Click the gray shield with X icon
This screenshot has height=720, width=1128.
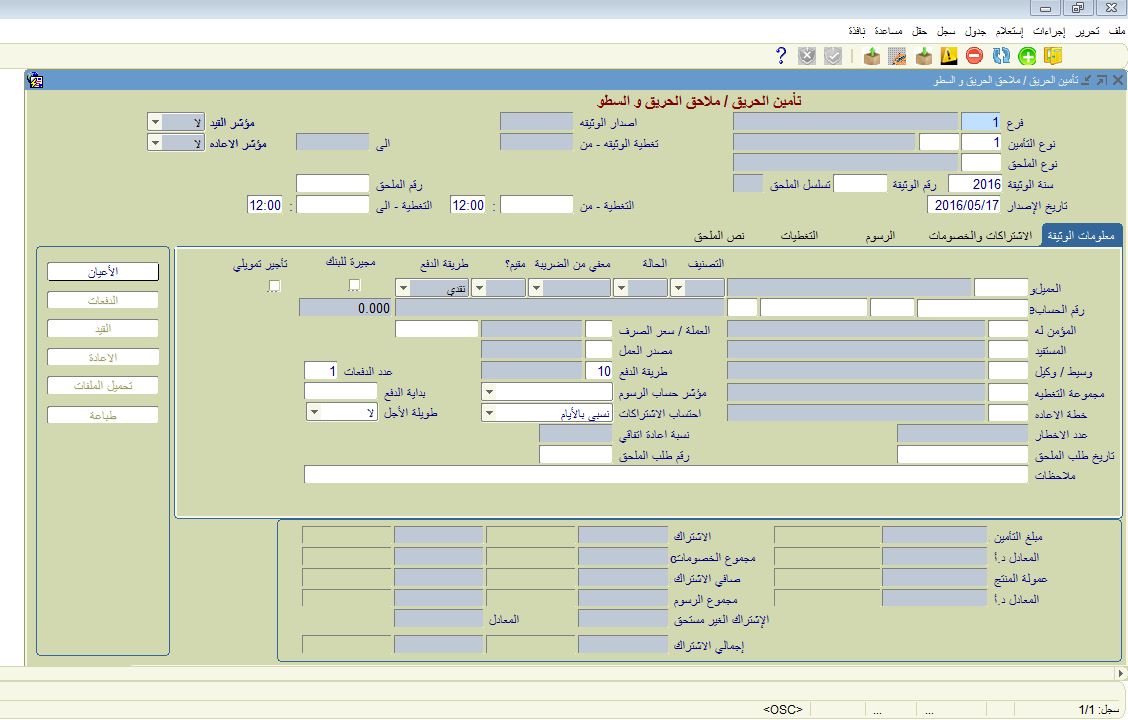coord(807,56)
